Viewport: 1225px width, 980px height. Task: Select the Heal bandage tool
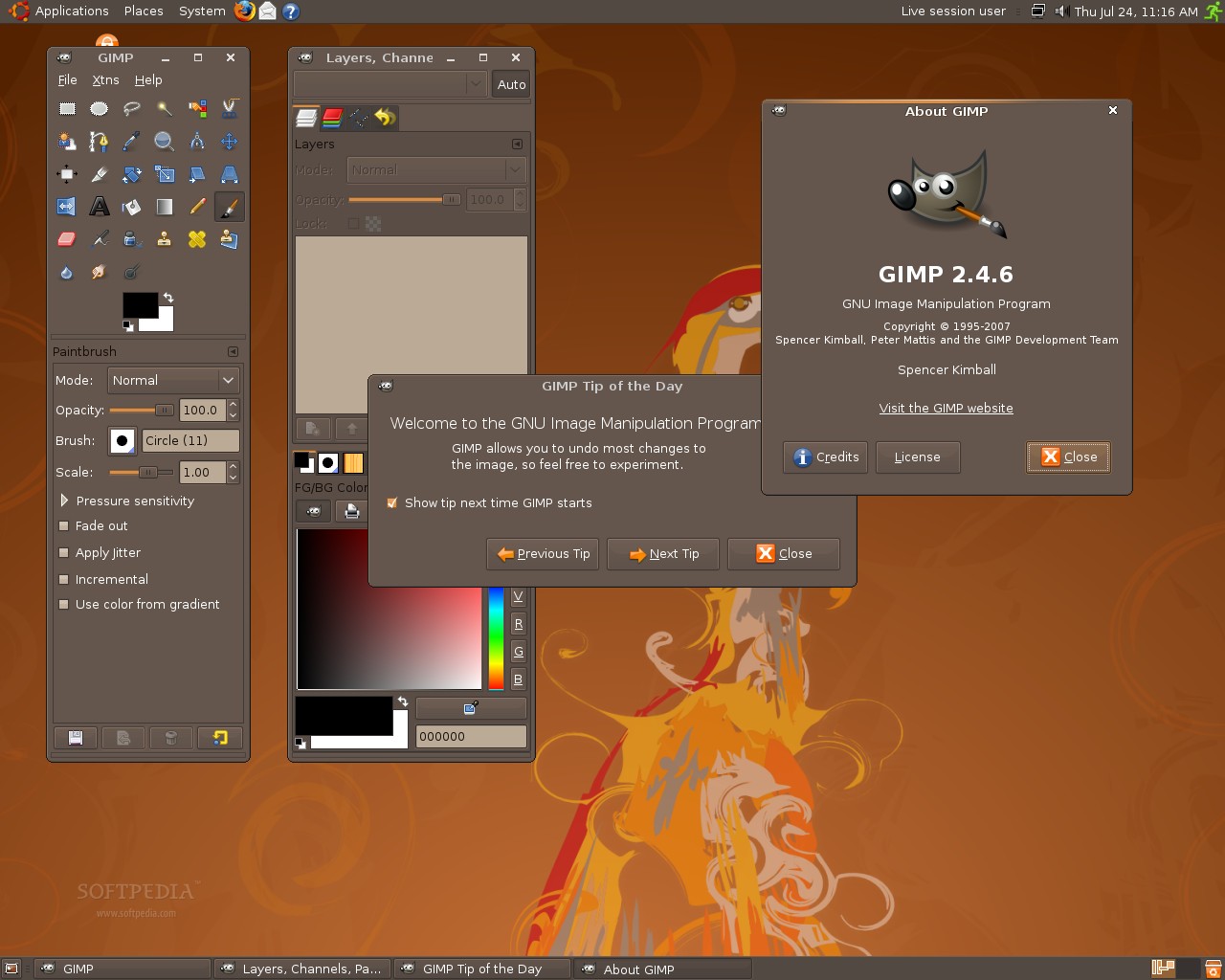pos(197,239)
